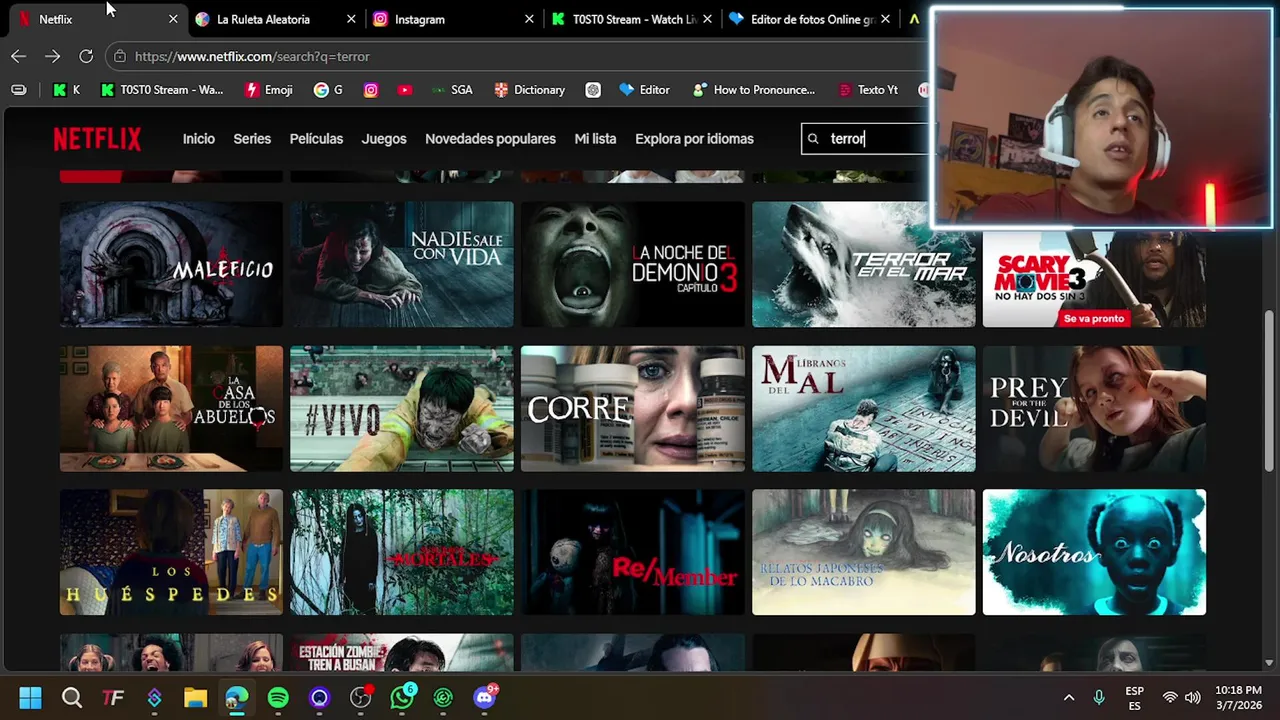Click the microphone tray icon
This screenshot has width=1280, height=720.
point(1099,698)
